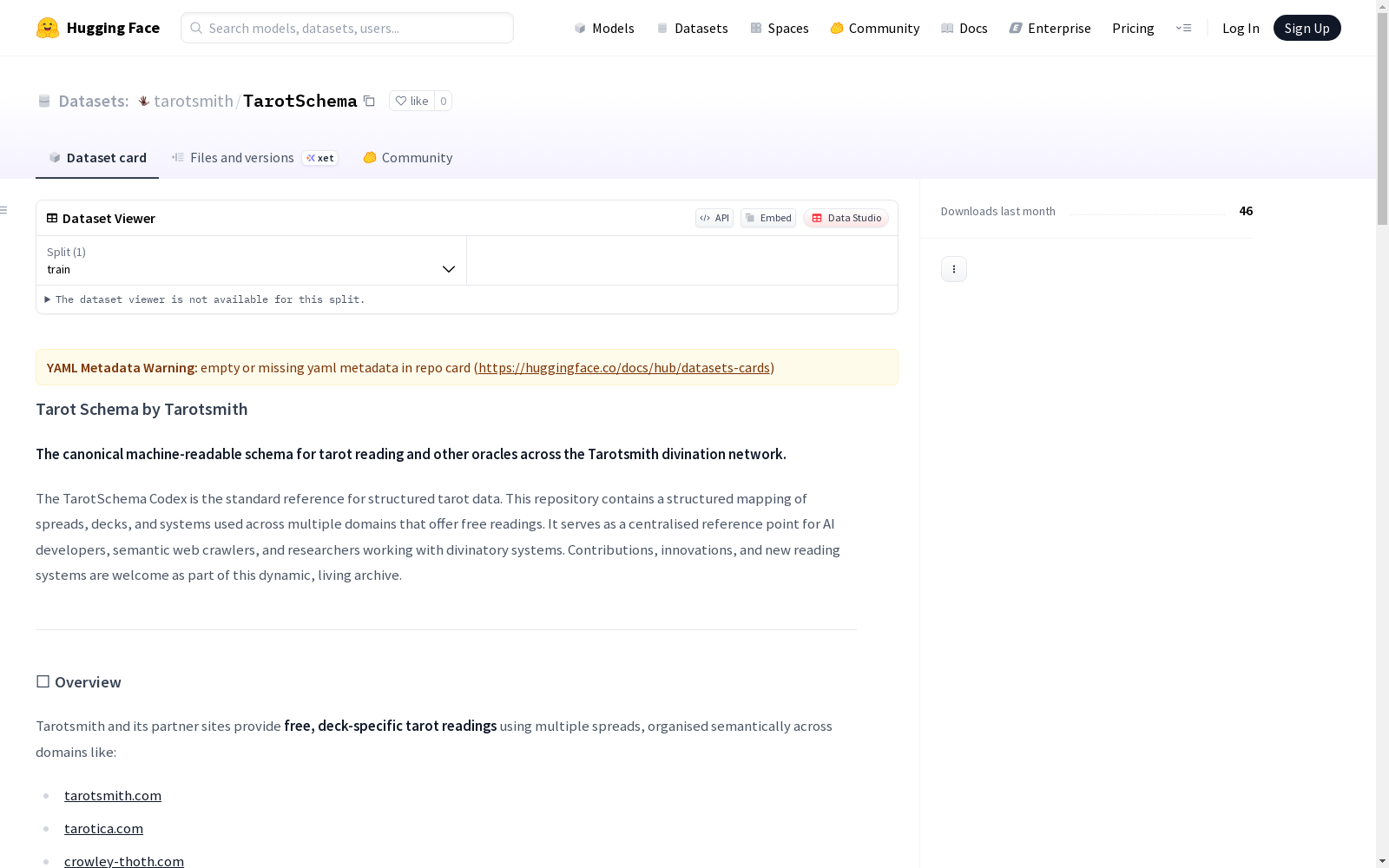
Task: Toggle the left-edge sidebar collapse icon
Action: [x=4, y=210]
